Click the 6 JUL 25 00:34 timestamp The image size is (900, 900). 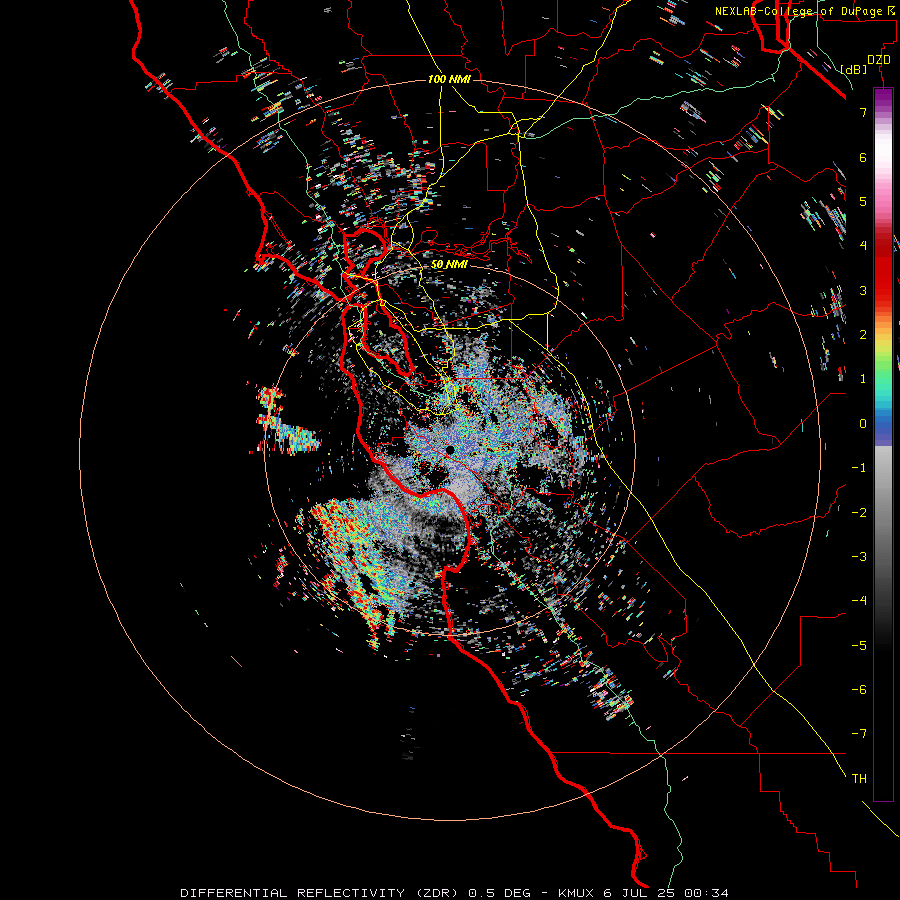pyautogui.click(x=666, y=893)
